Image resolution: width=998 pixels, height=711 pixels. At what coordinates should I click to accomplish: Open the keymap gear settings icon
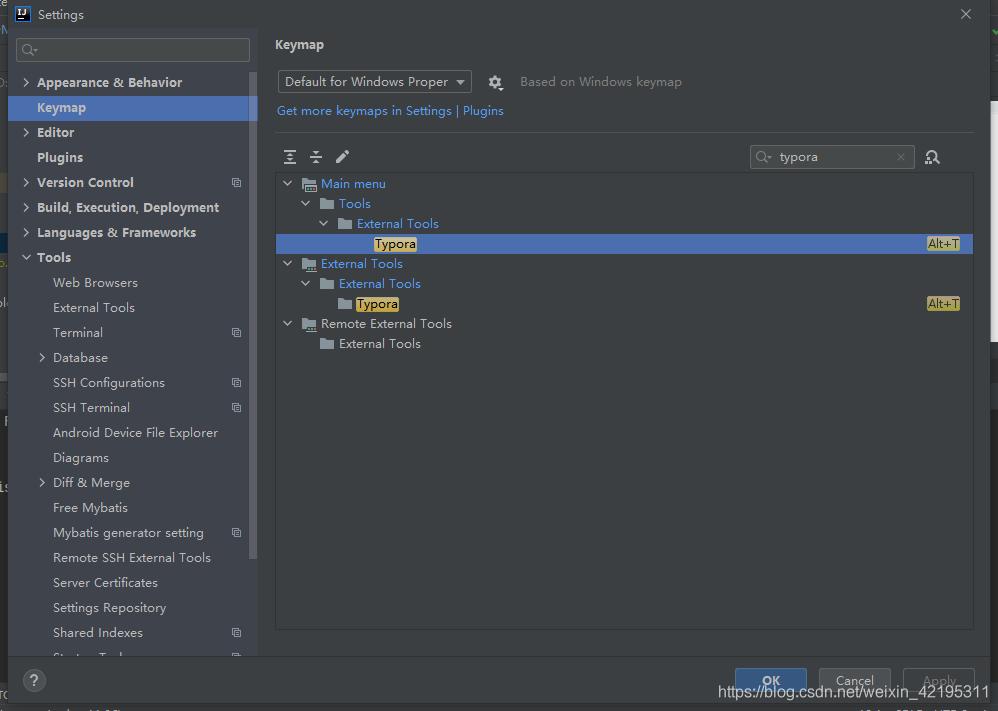click(495, 83)
